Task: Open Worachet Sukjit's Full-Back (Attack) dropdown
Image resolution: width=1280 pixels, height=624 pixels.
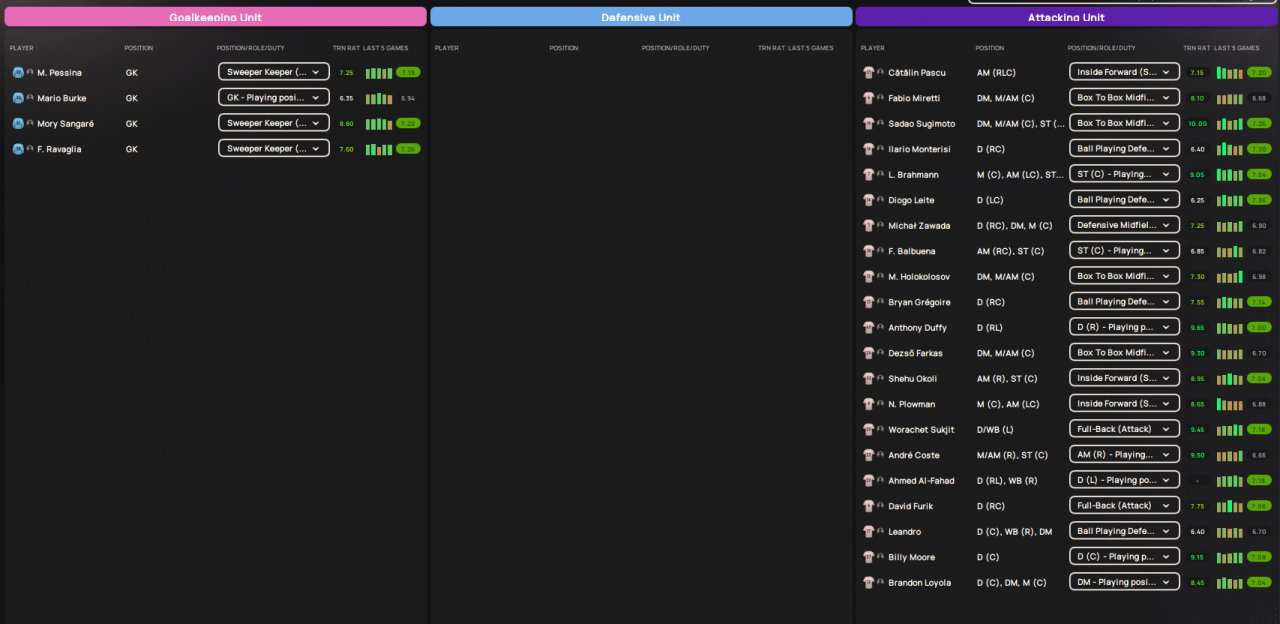Action: (1124, 429)
